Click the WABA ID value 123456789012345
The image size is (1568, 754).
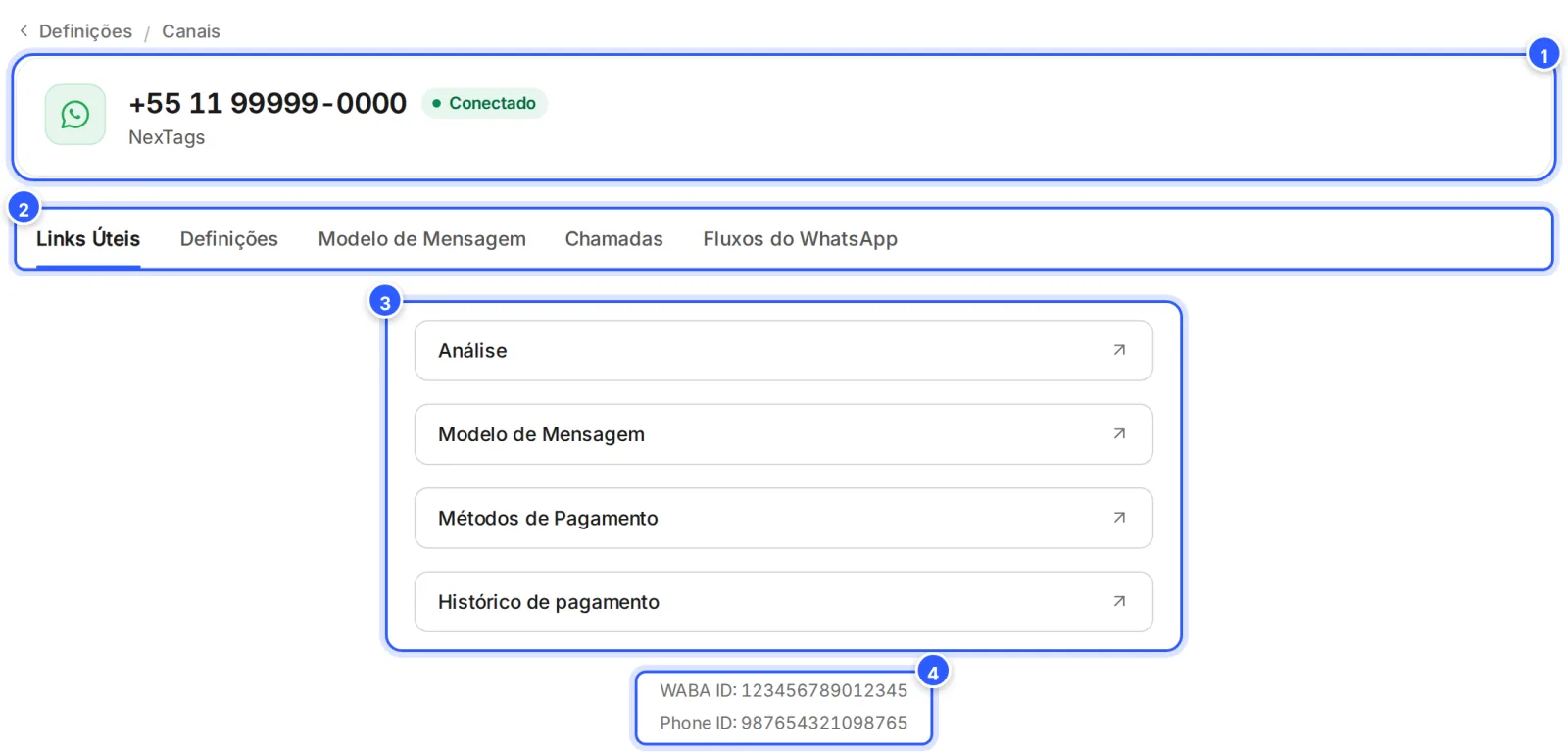point(824,690)
